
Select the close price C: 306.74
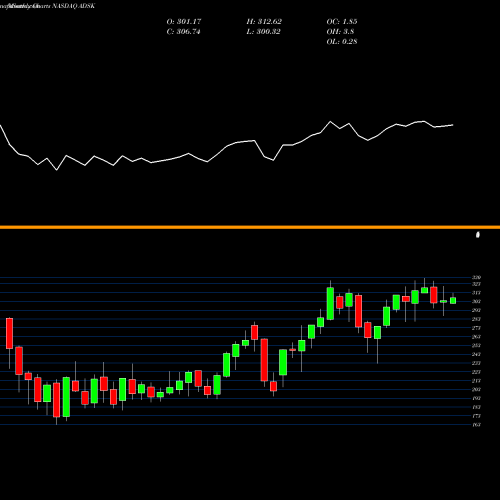click(183, 32)
